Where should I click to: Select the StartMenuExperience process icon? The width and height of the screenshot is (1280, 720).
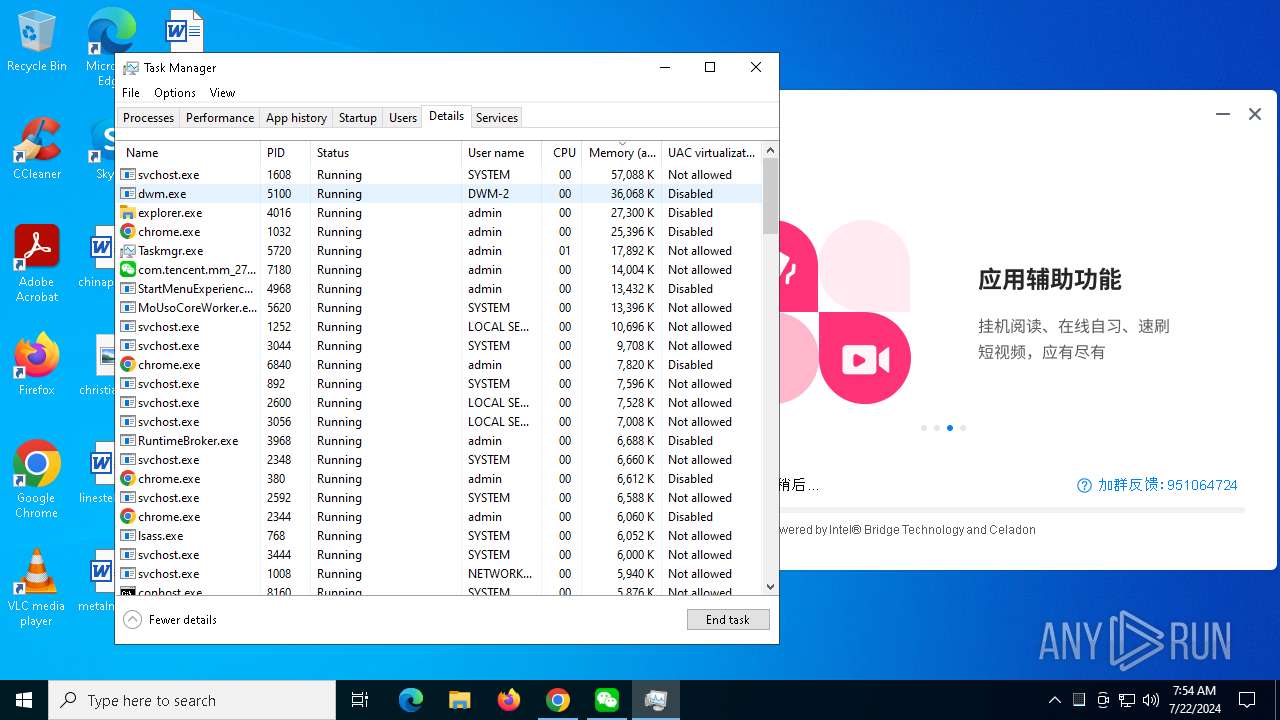coord(128,289)
